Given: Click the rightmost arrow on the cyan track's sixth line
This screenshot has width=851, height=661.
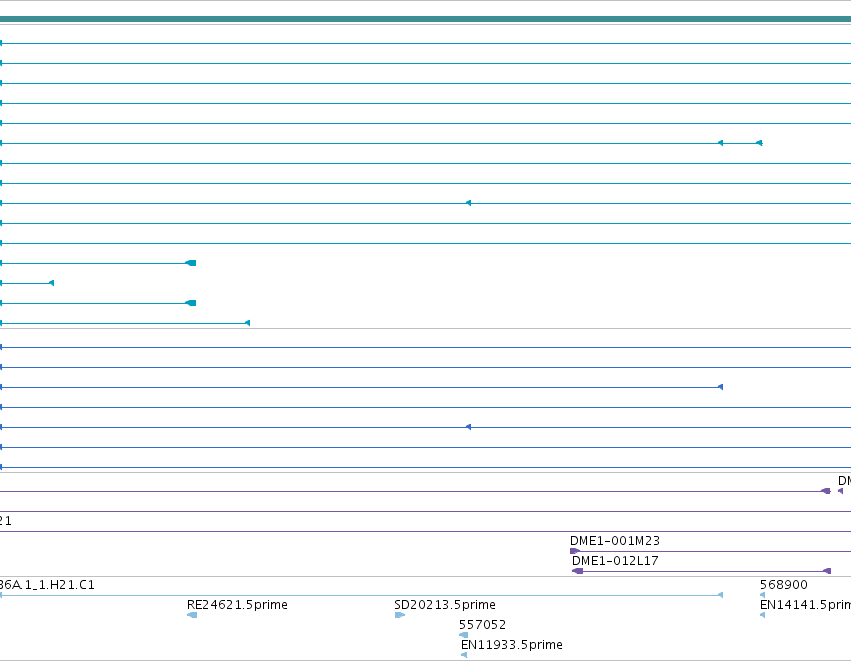Looking at the screenshot, I should (759, 143).
